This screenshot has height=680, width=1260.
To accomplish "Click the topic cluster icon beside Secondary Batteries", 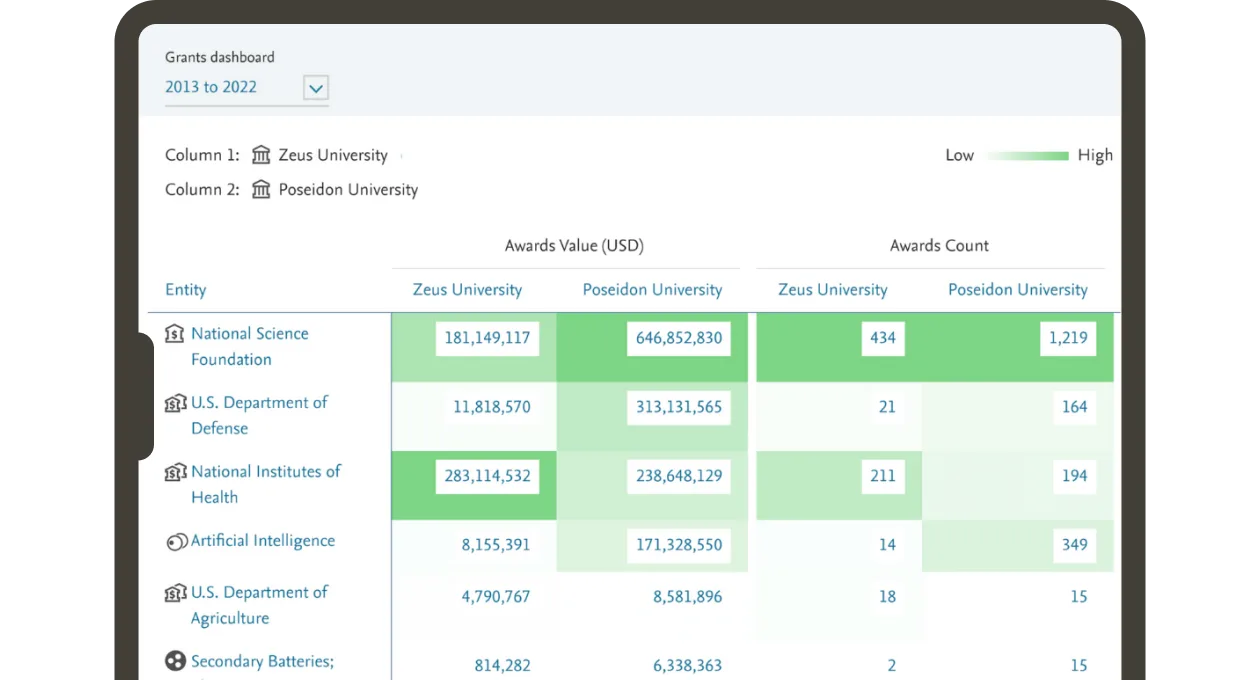I will [175, 661].
